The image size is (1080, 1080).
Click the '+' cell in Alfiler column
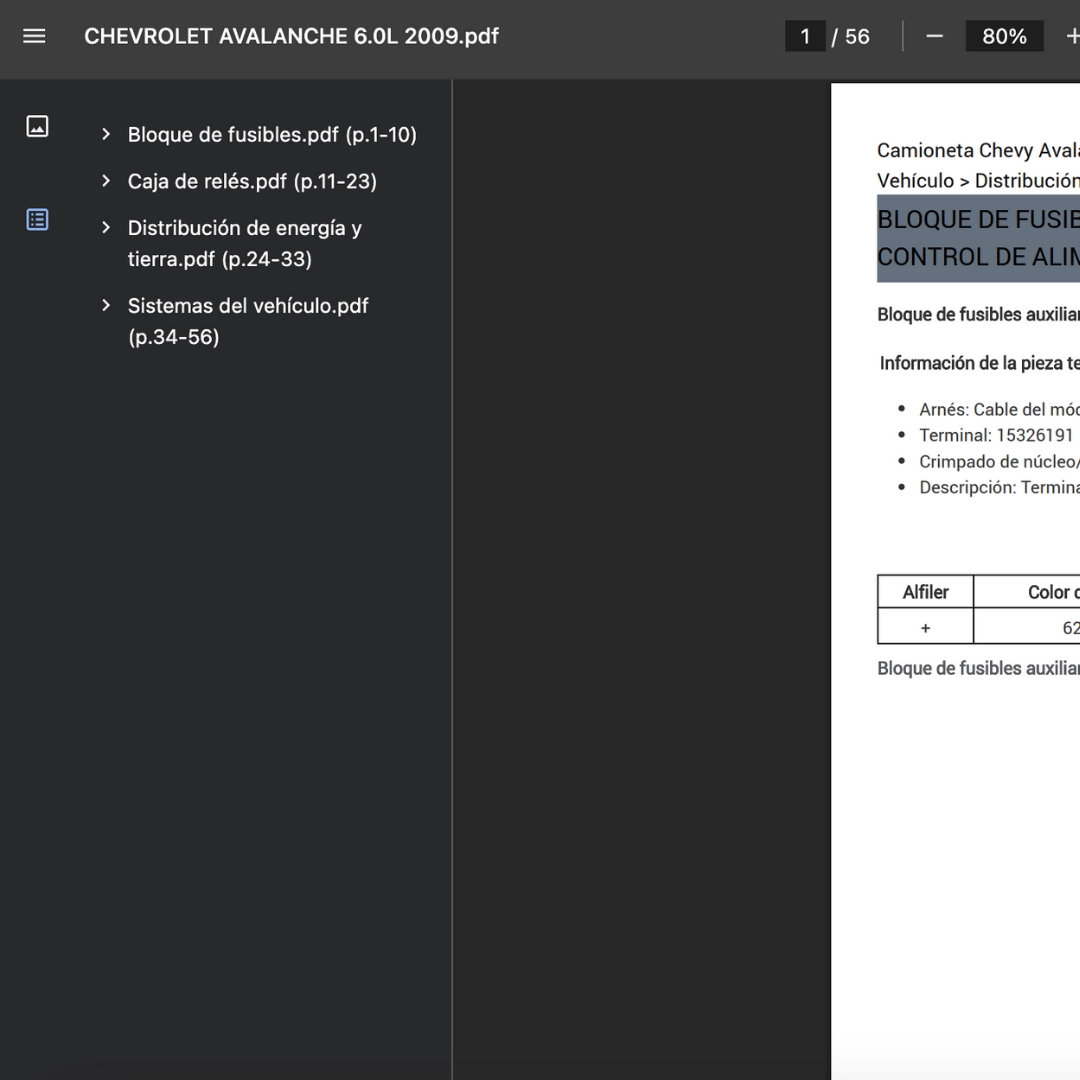pyautogui.click(x=925, y=627)
